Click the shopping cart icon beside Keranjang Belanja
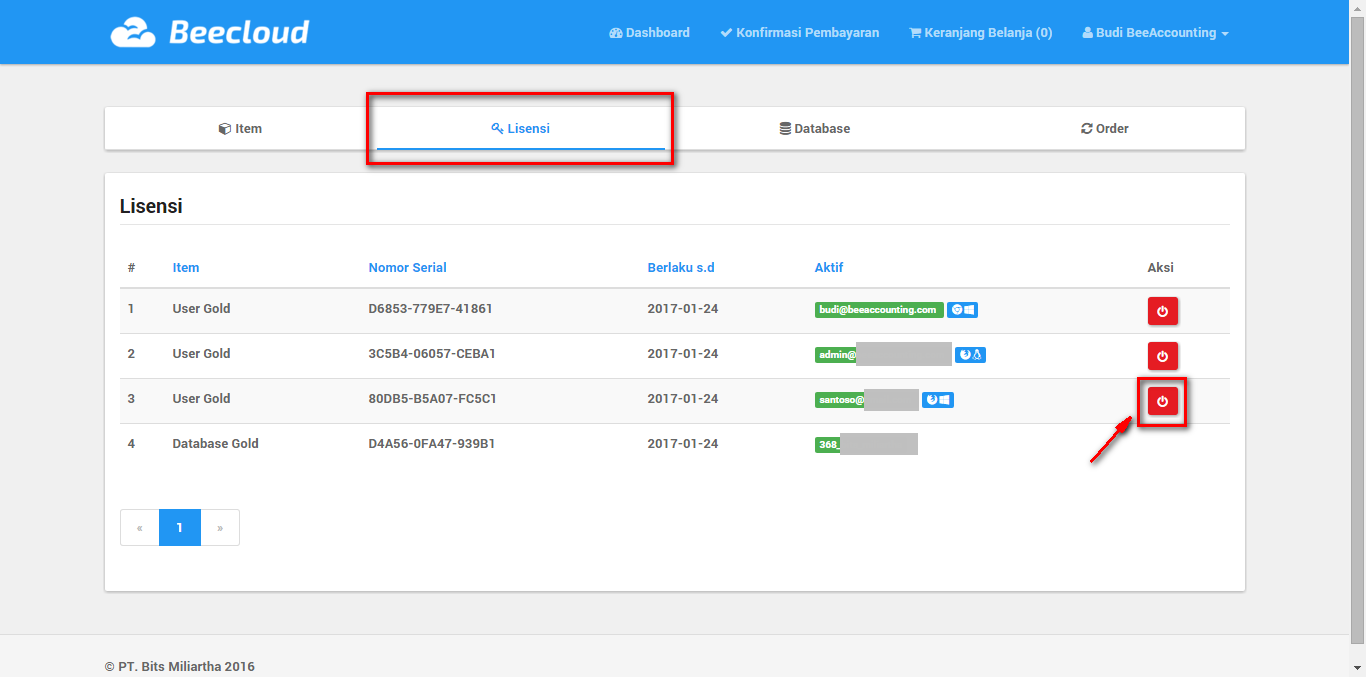Viewport: 1366px width, 677px height. click(915, 32)
